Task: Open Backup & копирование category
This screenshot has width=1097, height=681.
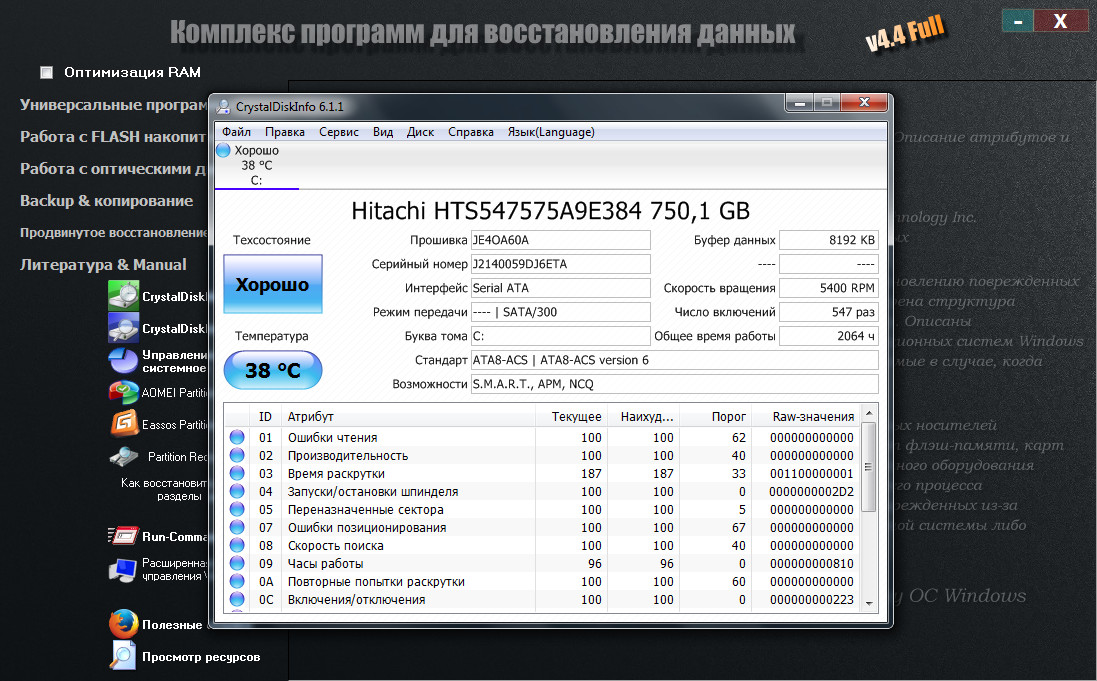Action: pyautogui.click(x=106, y=201)
